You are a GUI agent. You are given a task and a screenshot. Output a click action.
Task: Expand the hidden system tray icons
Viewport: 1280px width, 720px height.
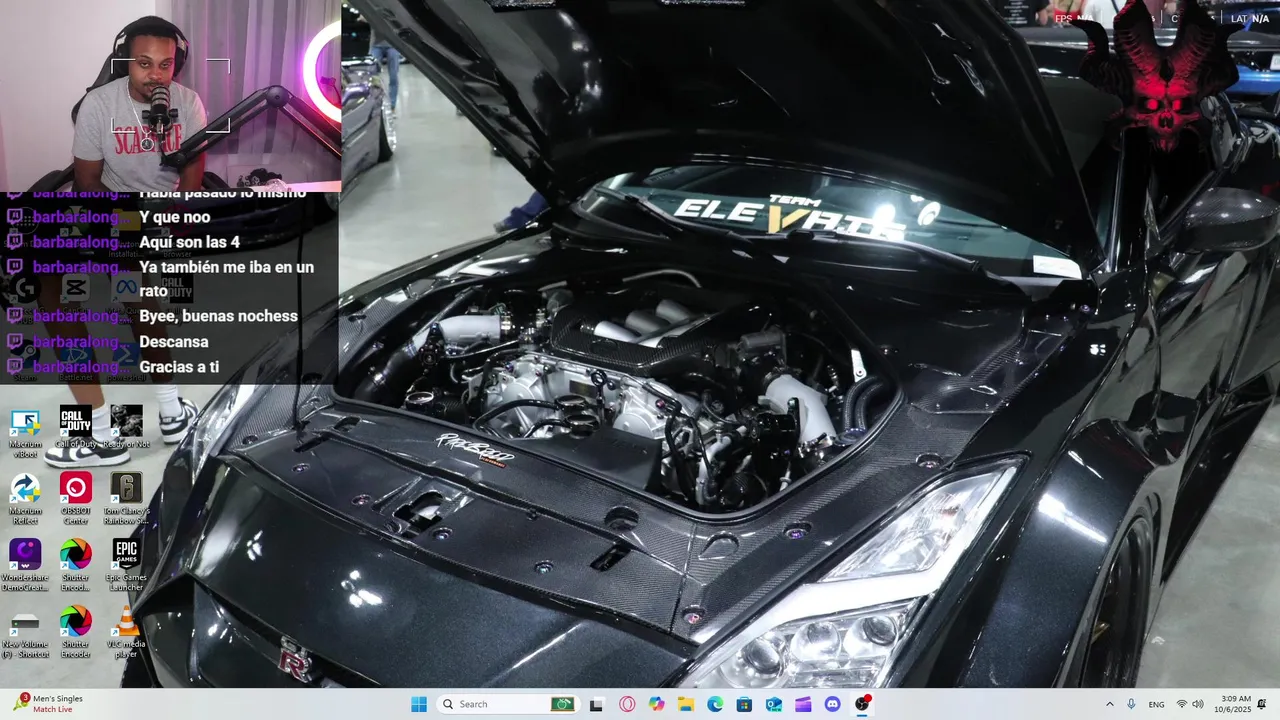pos(1109,704)
